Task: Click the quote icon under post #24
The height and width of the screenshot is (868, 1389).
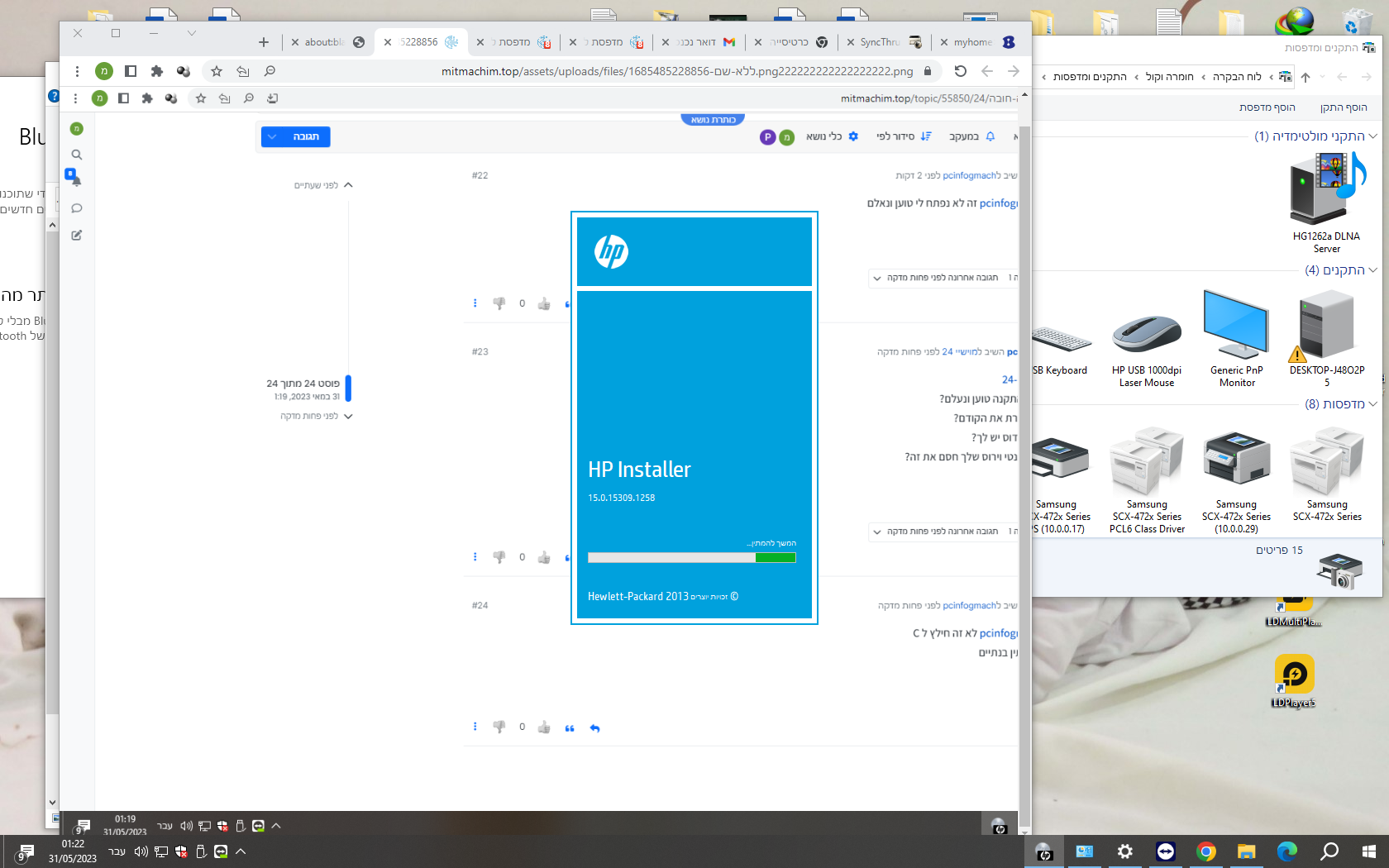Action: click(x=570, y=728)
